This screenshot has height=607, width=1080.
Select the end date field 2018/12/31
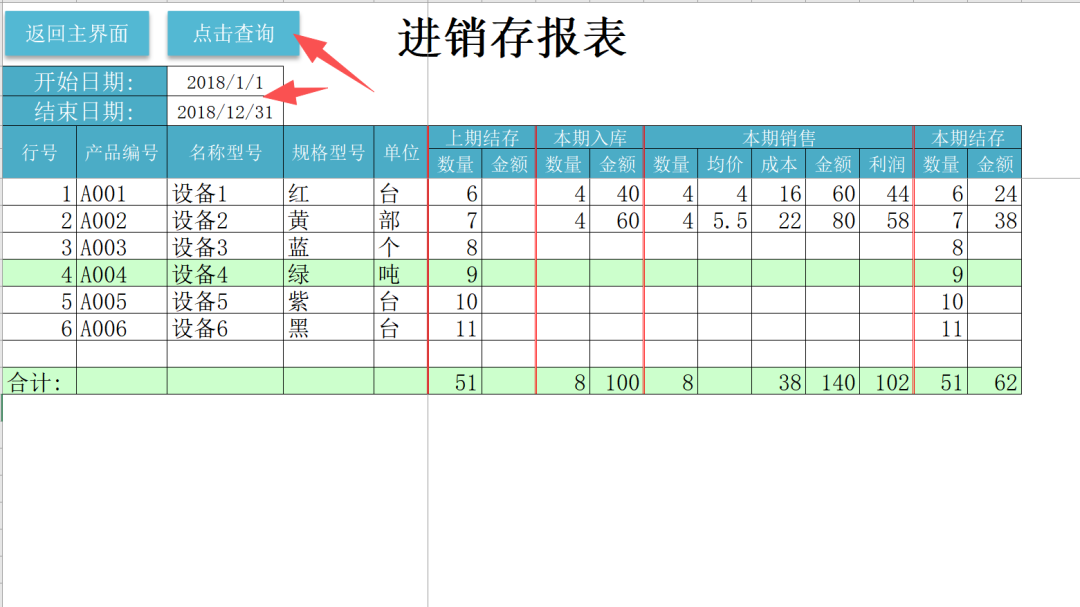tap(225, 112)
